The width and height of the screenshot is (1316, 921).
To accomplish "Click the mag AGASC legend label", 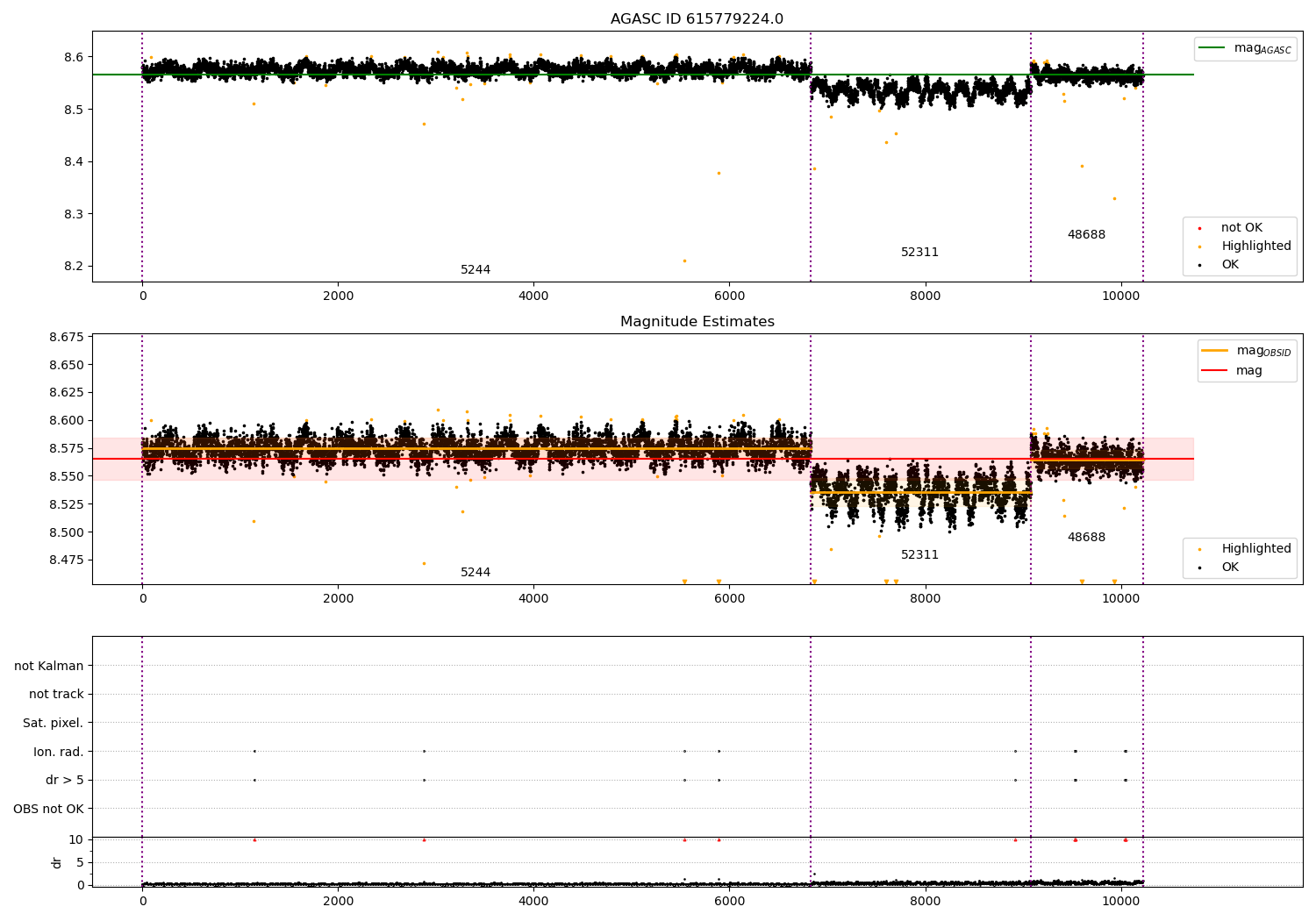I will pos(1262,49).
